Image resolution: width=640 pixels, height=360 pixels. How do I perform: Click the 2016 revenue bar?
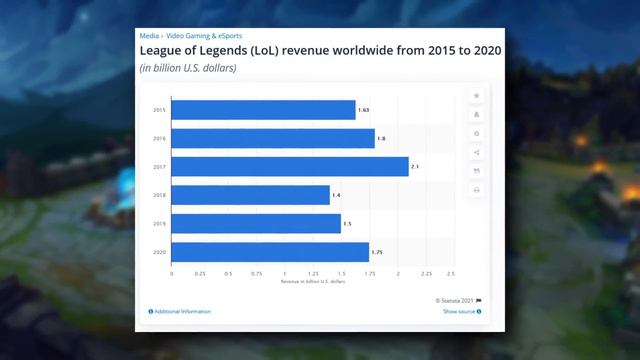click(273, 138)
